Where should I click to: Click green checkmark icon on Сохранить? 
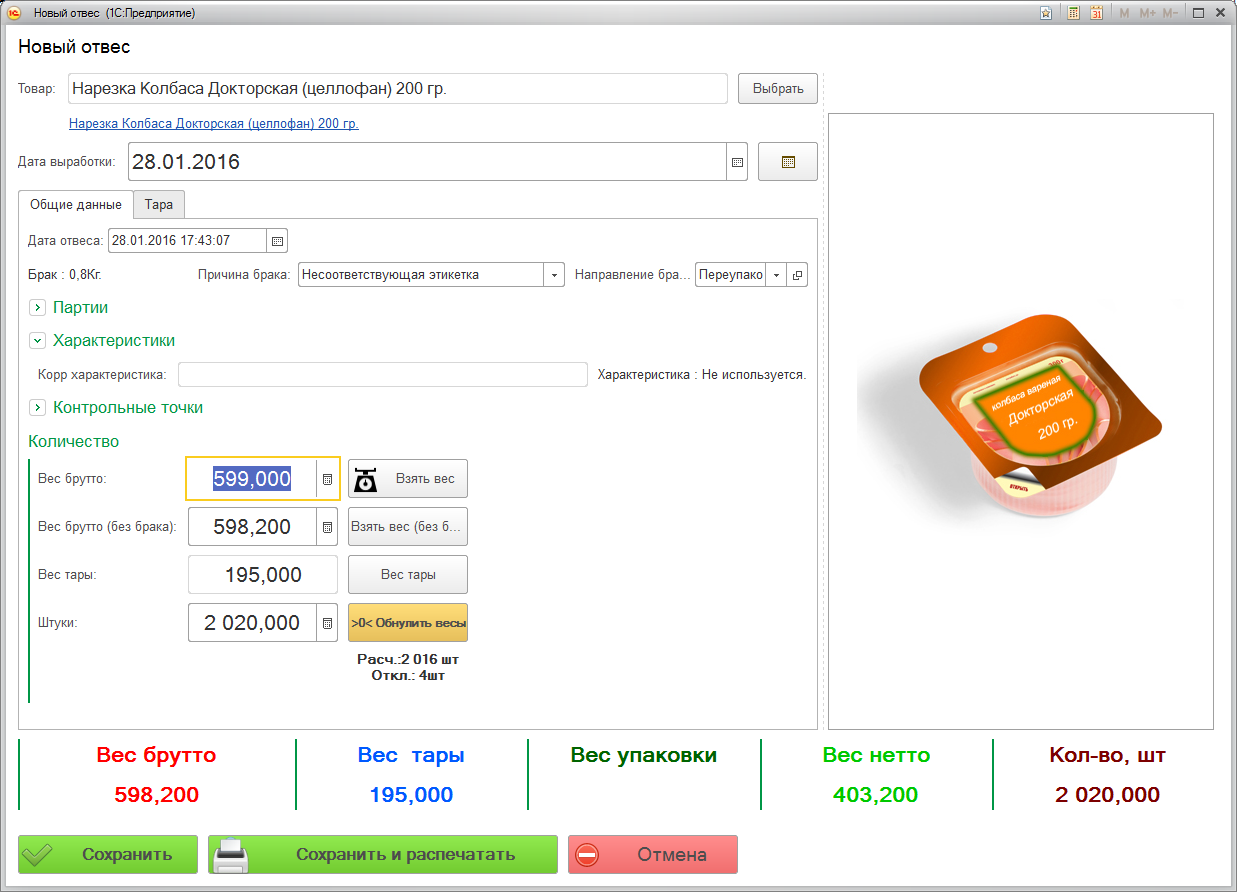[x=38, y=856]
